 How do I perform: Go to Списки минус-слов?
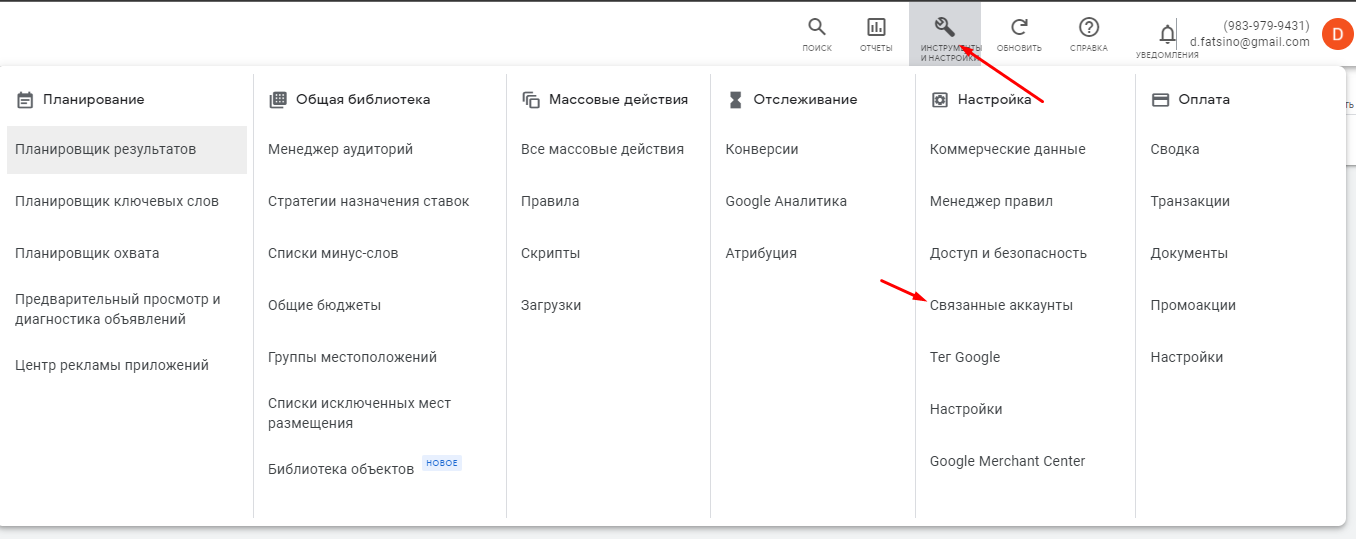click(333, 254)
